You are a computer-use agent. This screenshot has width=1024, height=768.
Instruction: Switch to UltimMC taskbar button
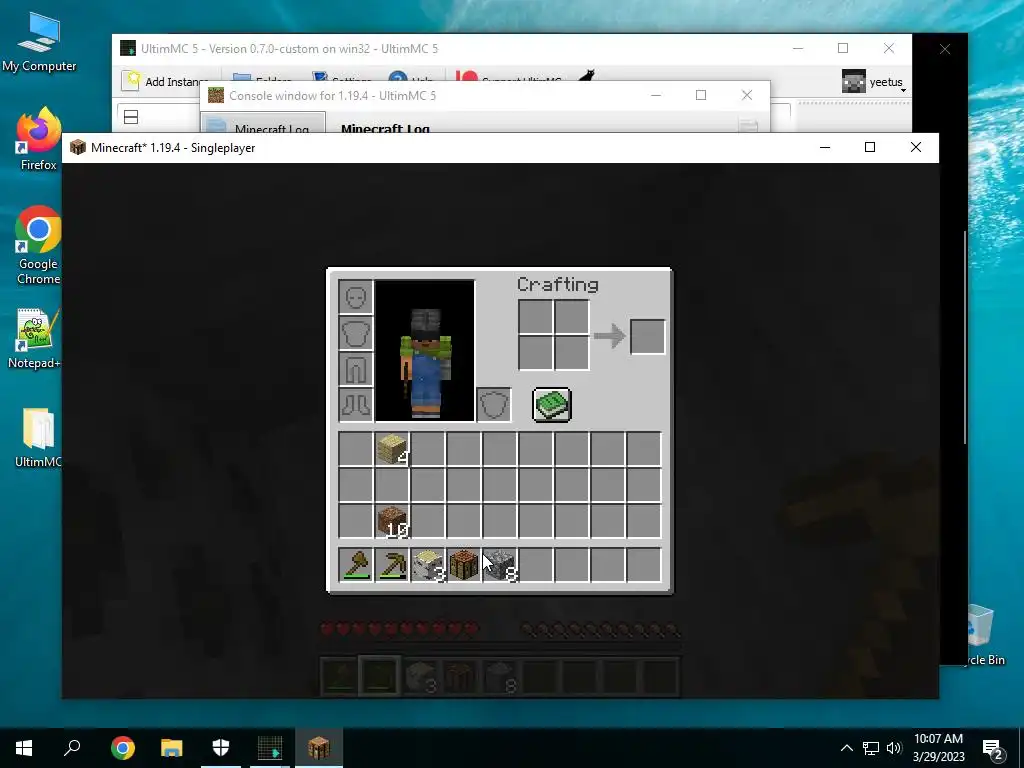(270, 748)
